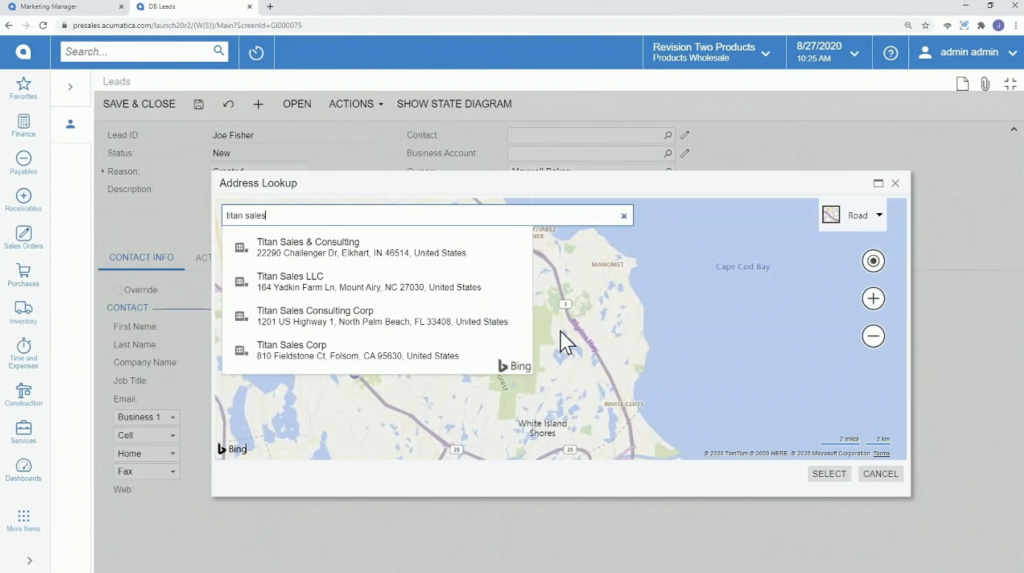The width and height of the screenshot is (1024, 573).
Task: Click the undo arrow icon
Action: point(228,105)
